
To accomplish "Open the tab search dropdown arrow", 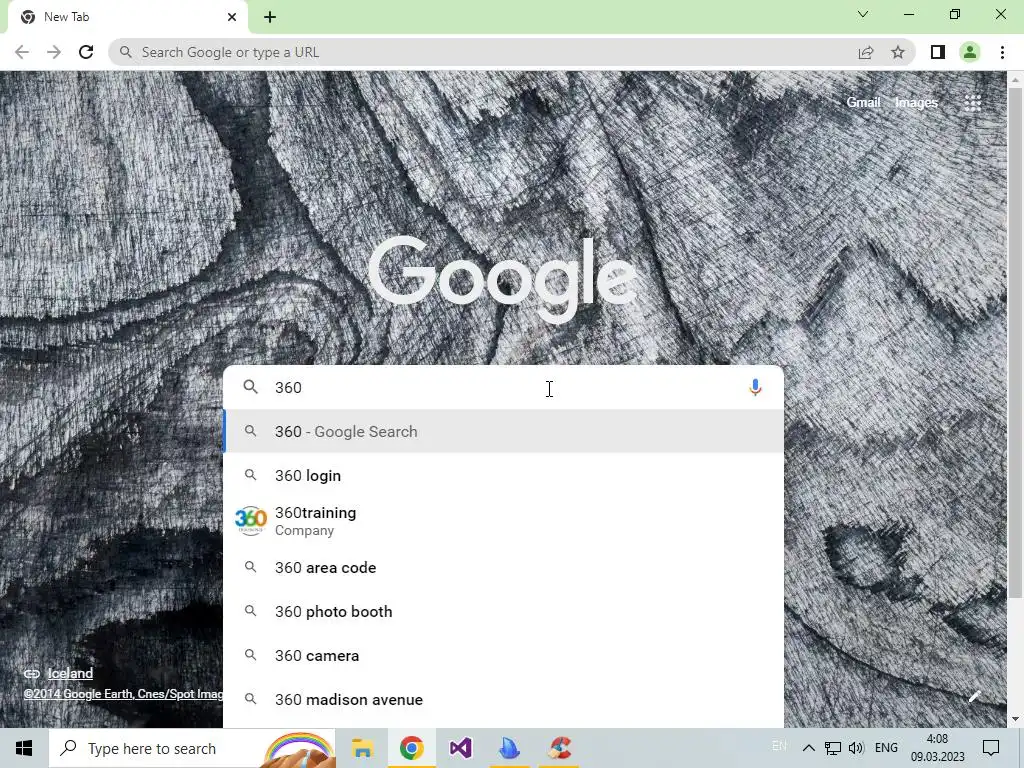I will coord(863,14).
